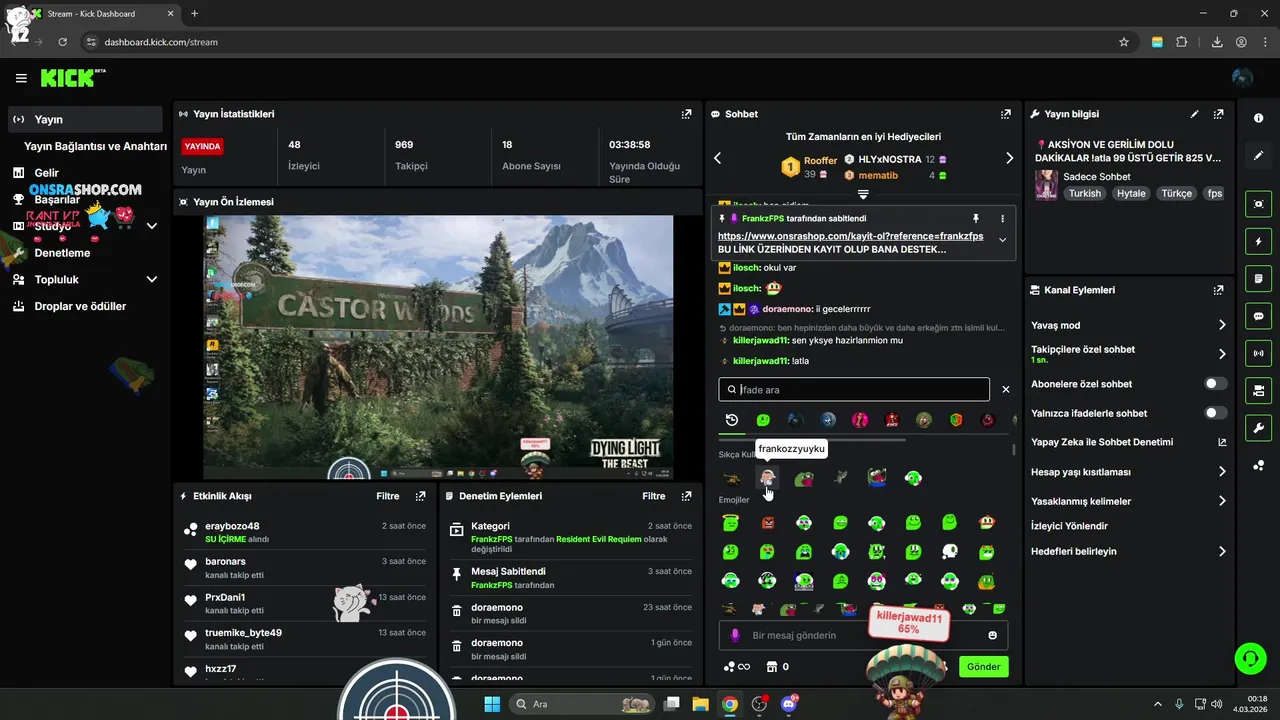
Task: Edit stream info with the pencil in Yayın bilgisi
Action: point(1194,114)
